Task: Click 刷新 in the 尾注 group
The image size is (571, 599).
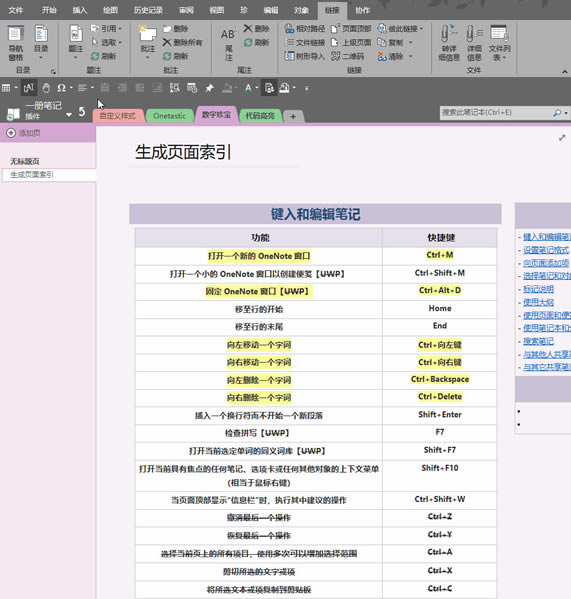Action: tap(256, 42)
